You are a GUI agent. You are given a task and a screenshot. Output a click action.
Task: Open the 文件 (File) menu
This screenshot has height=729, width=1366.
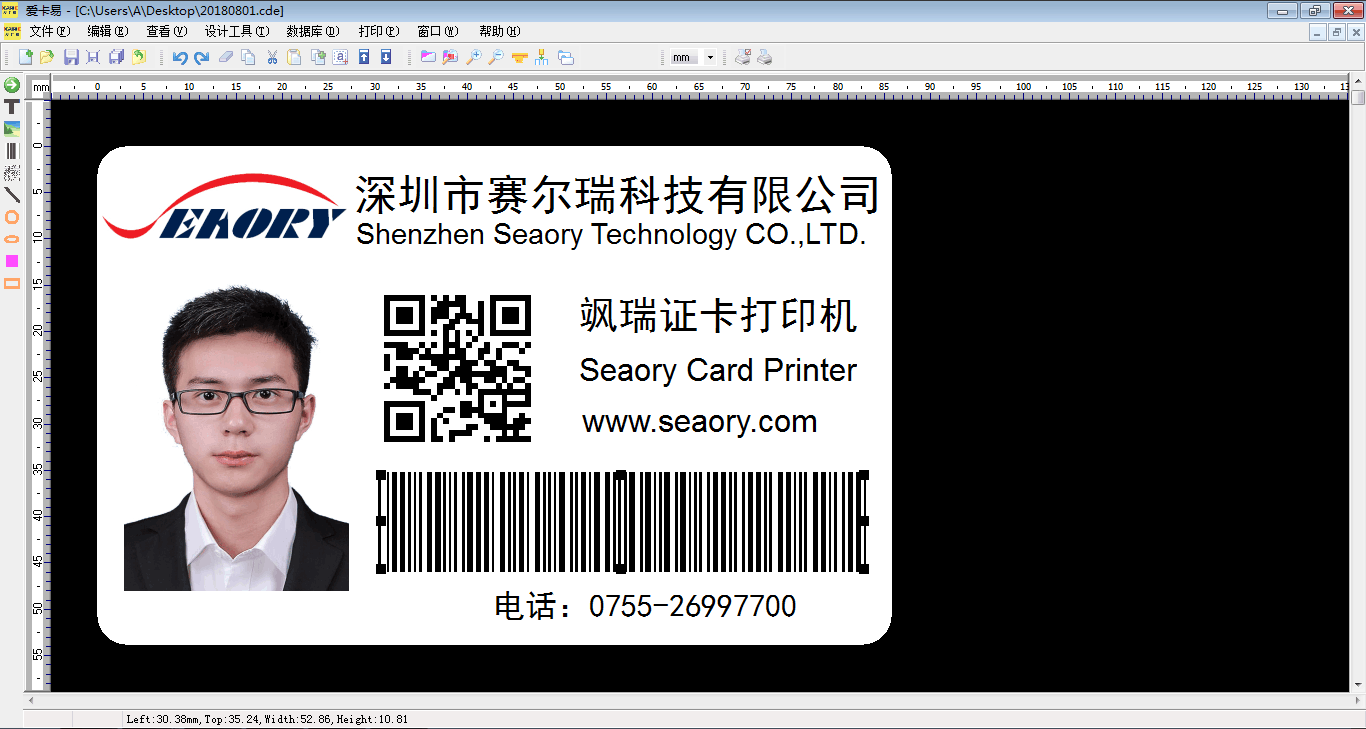coord(49,32)
